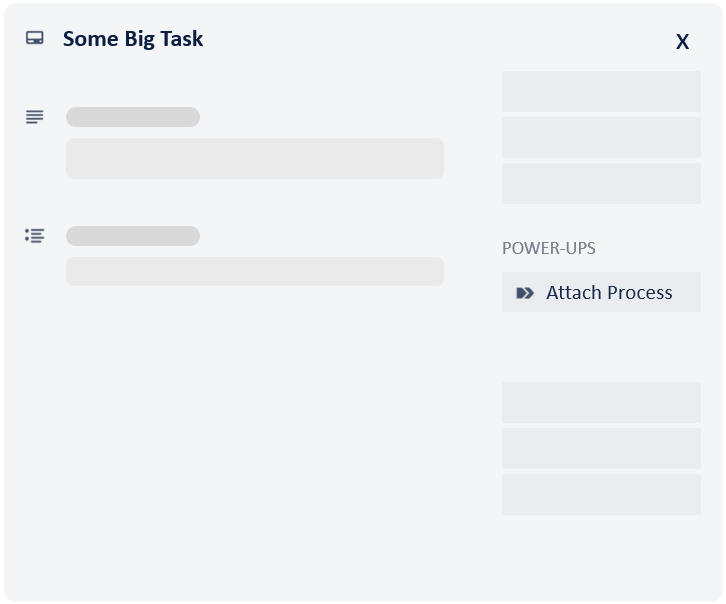Screen dimensions: 726x604
Task: Click third placeholder button above POWER-UPS
Action: coord(601,183)
